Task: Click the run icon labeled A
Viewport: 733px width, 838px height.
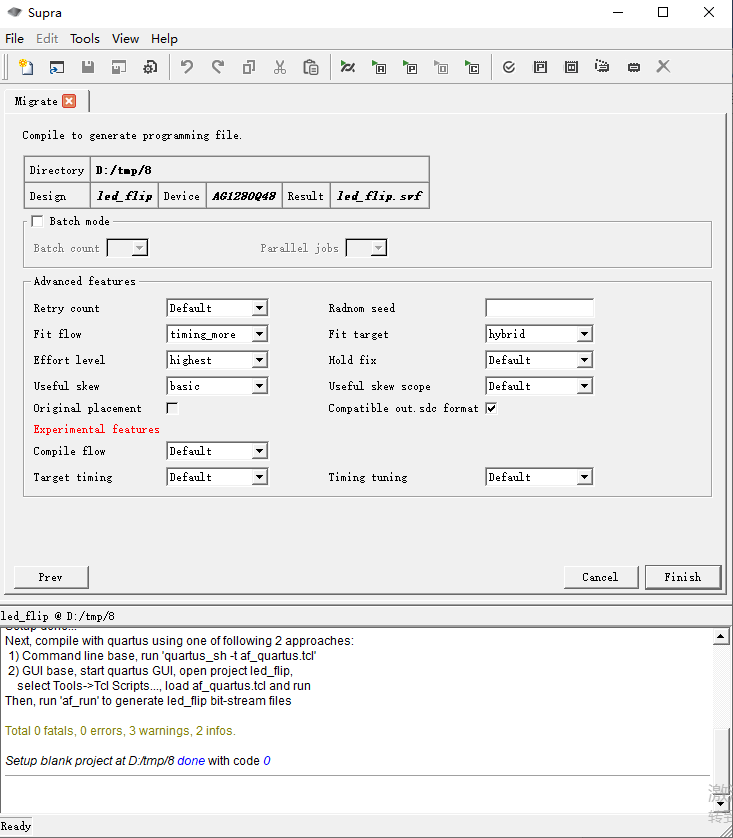Action: (x=379, y=67)
